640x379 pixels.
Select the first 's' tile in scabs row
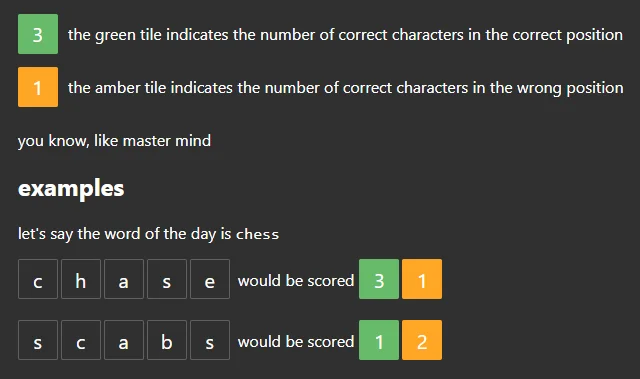pyautogui.click(x=38, y=340)
